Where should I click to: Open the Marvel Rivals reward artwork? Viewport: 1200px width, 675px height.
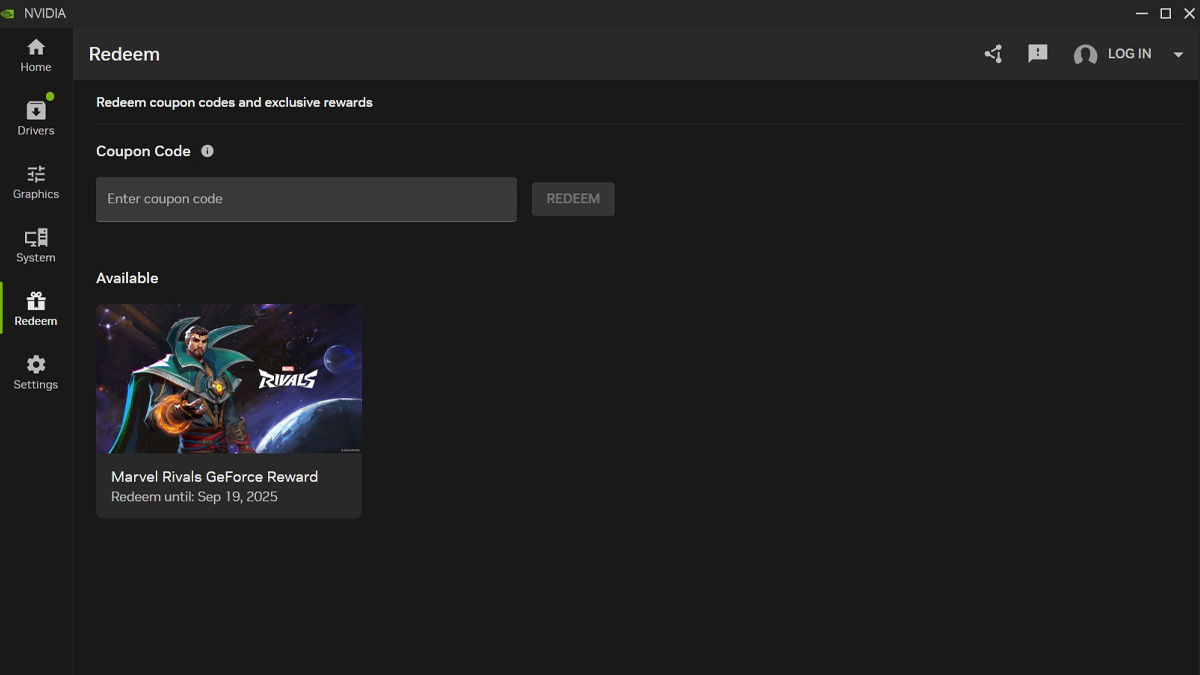point(229,379)
